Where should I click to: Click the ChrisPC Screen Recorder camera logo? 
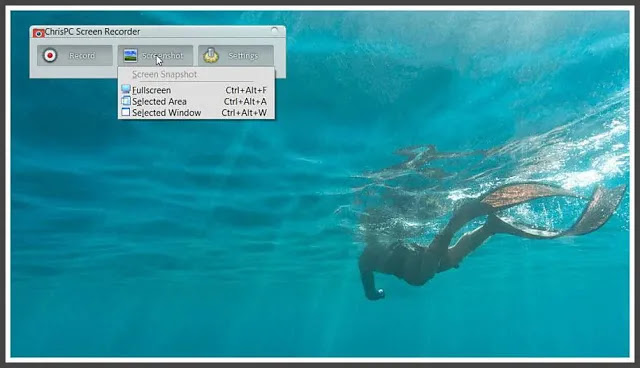coord(38,33)
